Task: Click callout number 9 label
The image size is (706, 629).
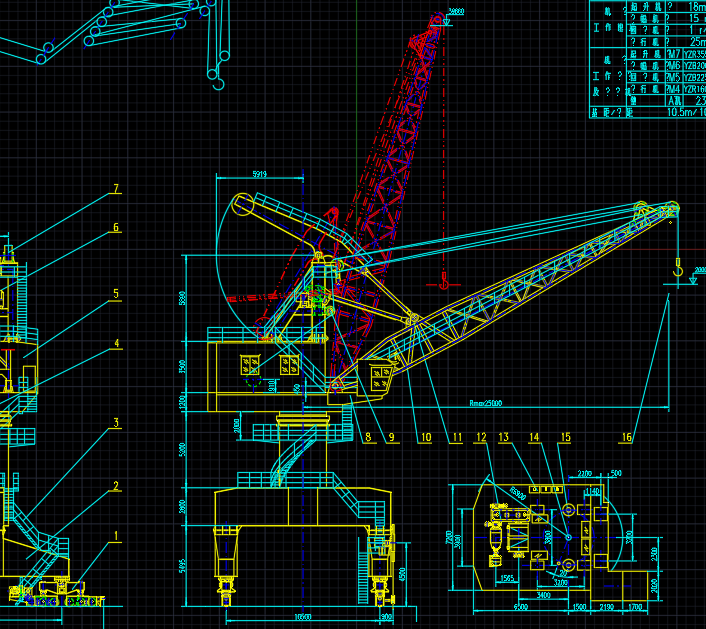Action: click(x=391, y=437)
